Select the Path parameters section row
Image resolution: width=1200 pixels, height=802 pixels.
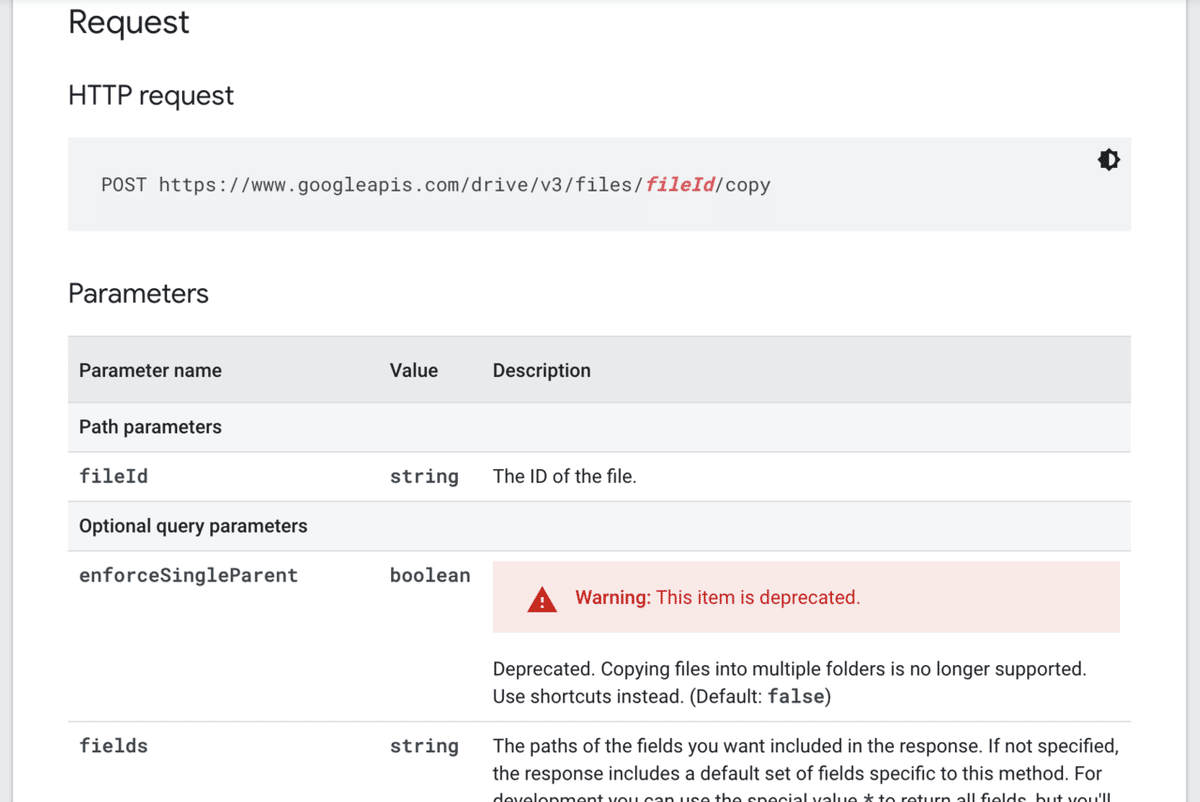tap(150, 427)
